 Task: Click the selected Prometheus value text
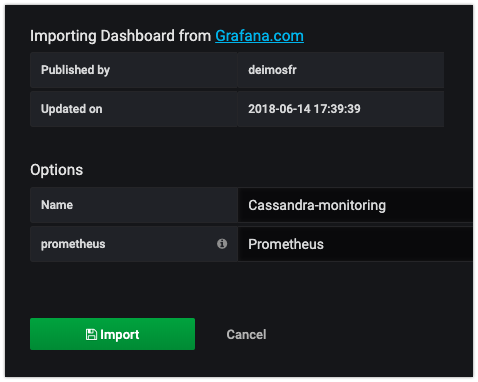286,244
